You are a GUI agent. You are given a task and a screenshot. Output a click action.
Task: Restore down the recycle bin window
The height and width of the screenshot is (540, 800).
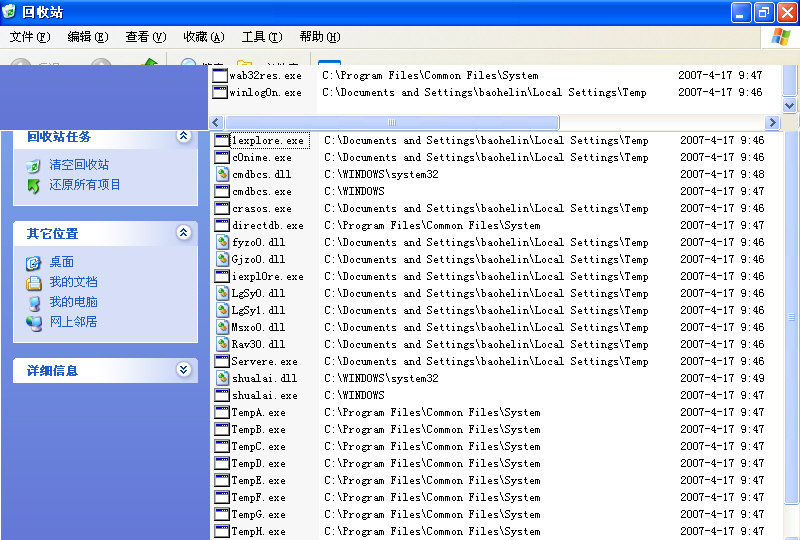point(764,12)
